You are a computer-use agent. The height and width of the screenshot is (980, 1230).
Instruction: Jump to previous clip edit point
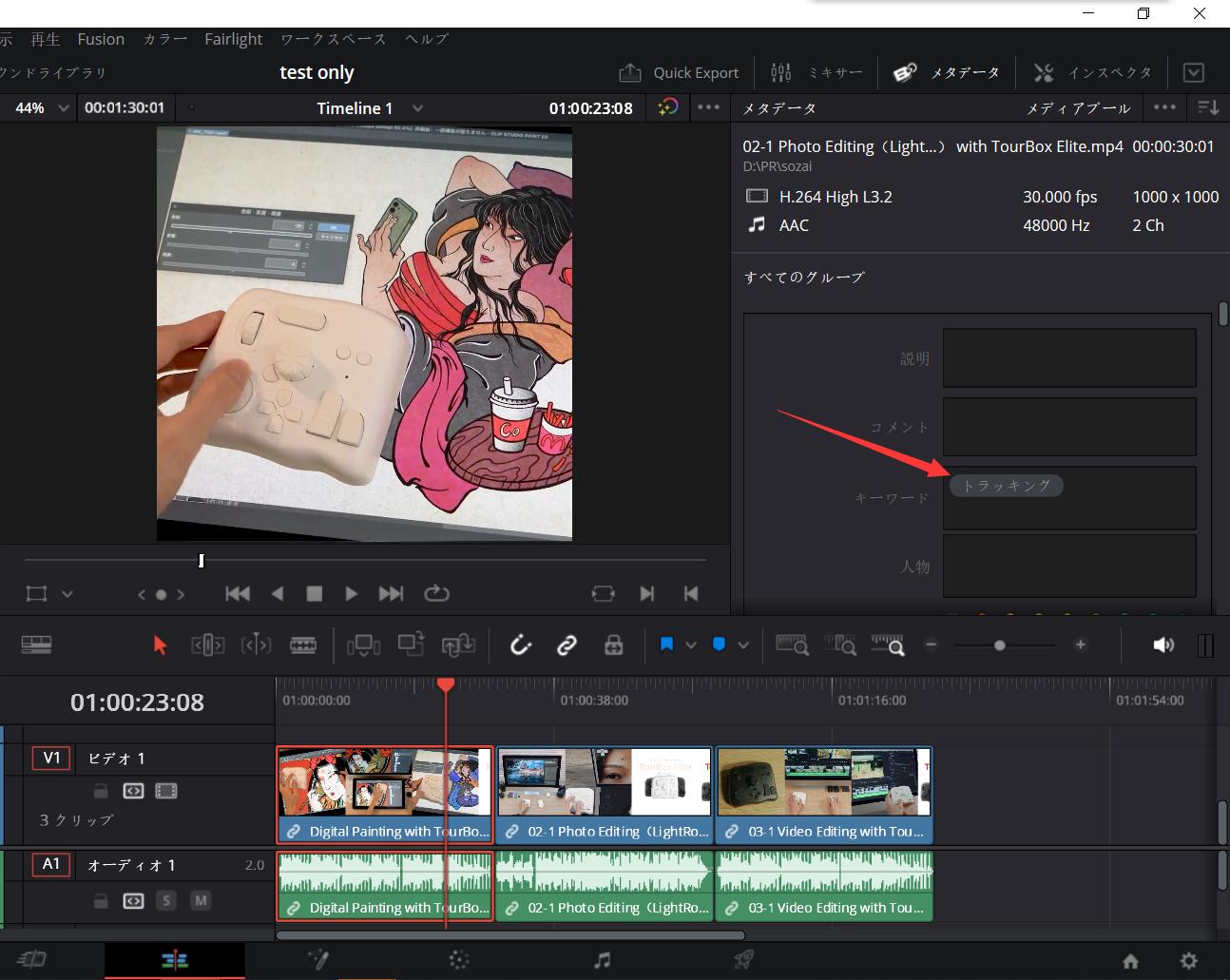tap(691, 594)
